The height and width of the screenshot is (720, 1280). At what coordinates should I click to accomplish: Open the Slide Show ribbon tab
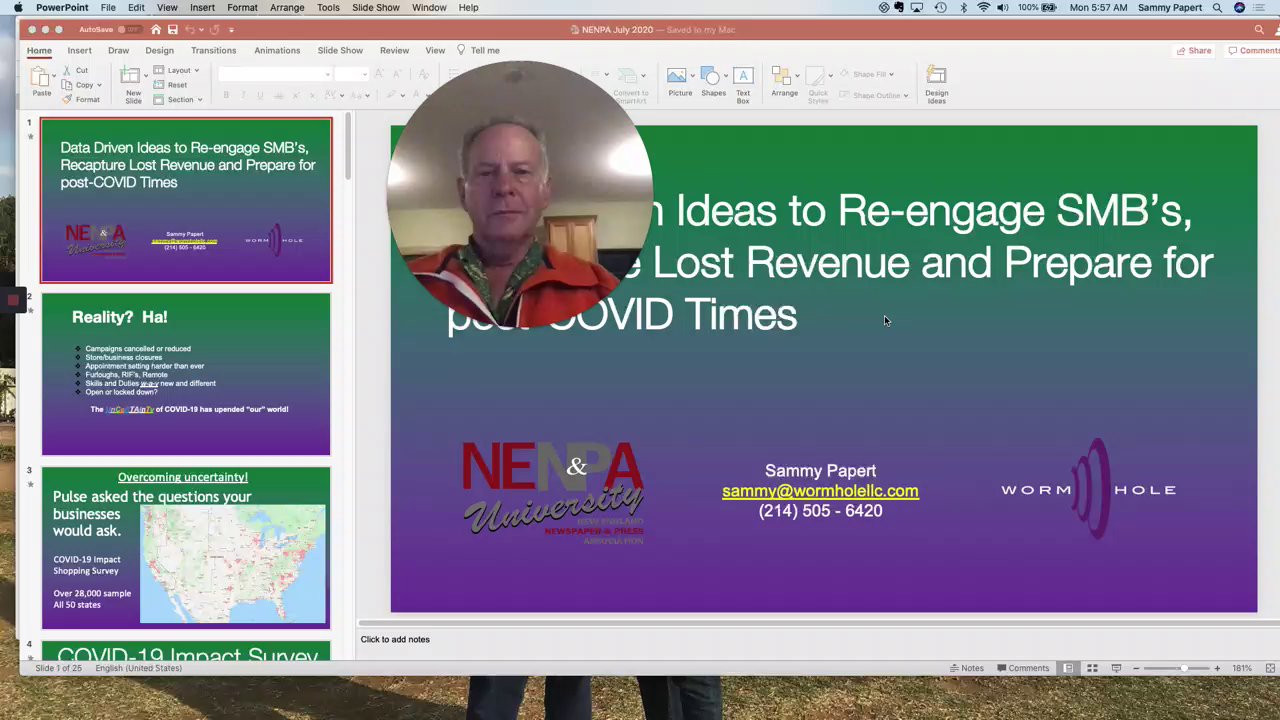click(340, 50)
